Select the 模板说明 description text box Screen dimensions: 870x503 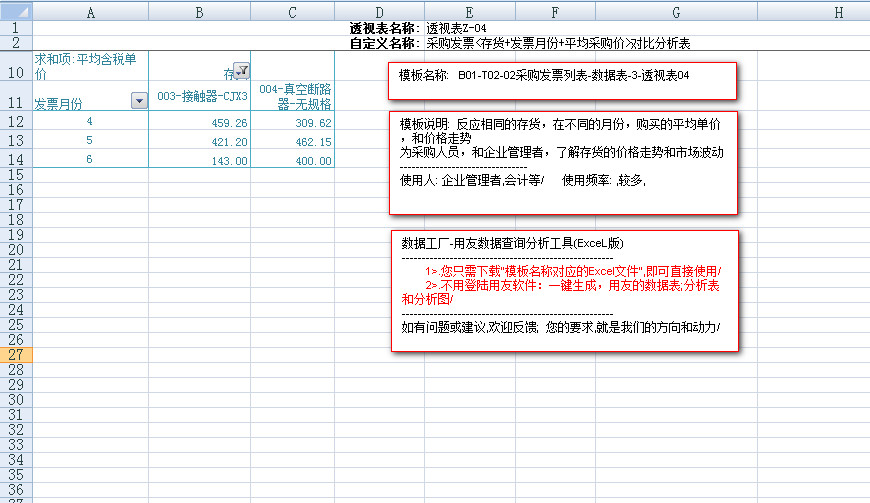(563, 162)
